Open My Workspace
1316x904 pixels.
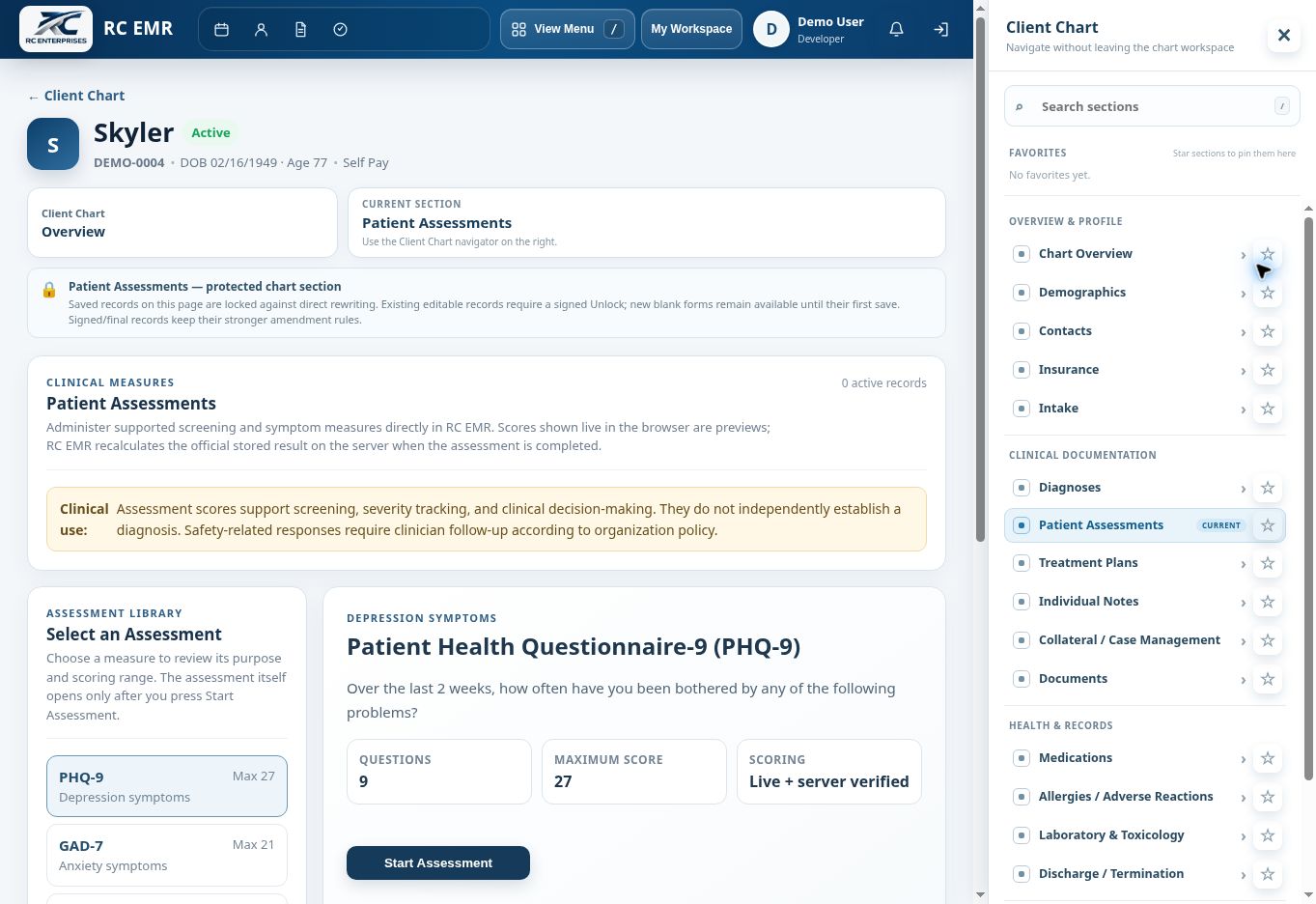click(x=691, y=29)
